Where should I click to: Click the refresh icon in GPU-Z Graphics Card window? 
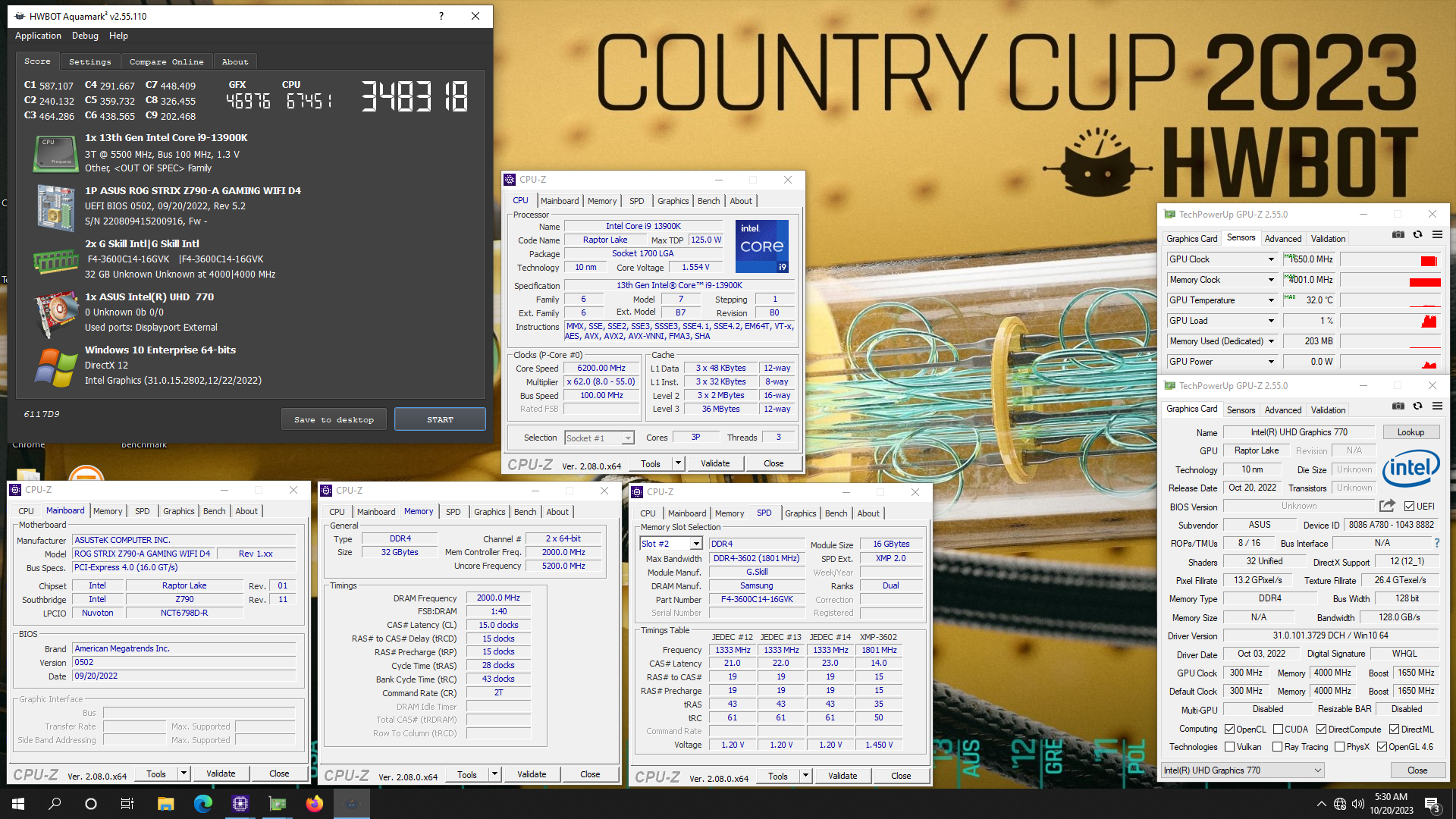coord(1417,406)
